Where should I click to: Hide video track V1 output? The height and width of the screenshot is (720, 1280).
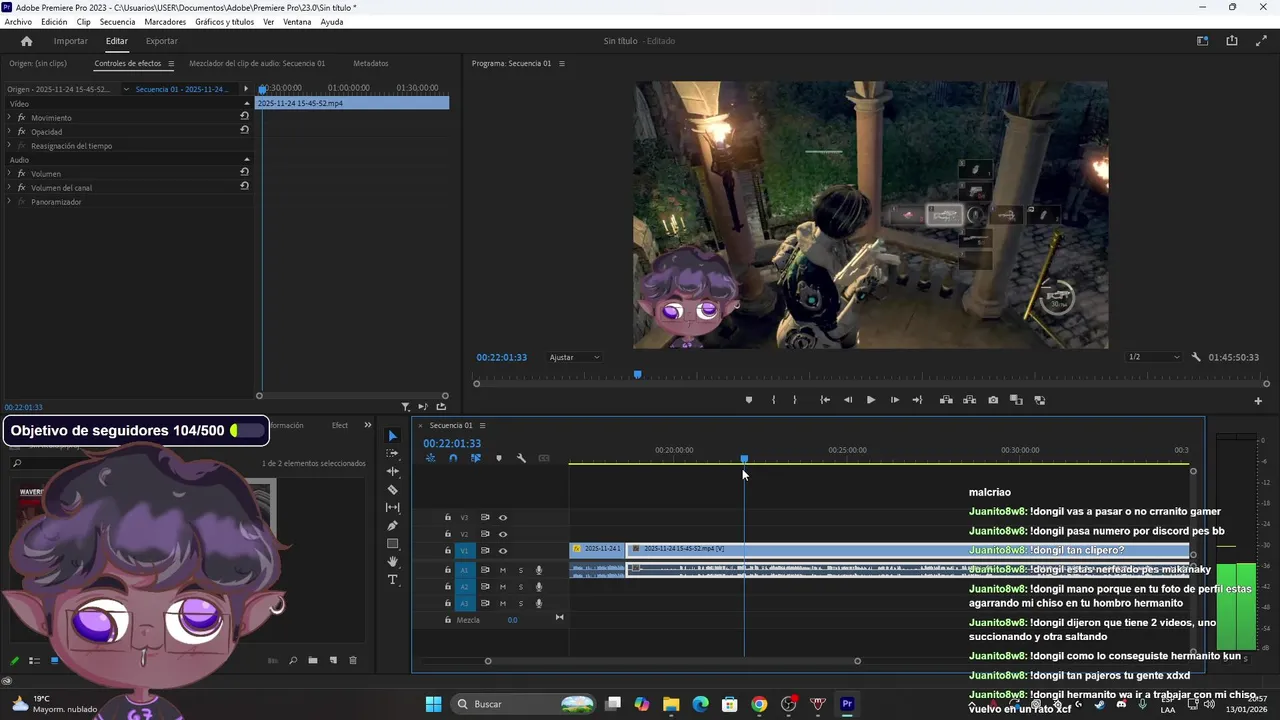click(x=503, y=551)
